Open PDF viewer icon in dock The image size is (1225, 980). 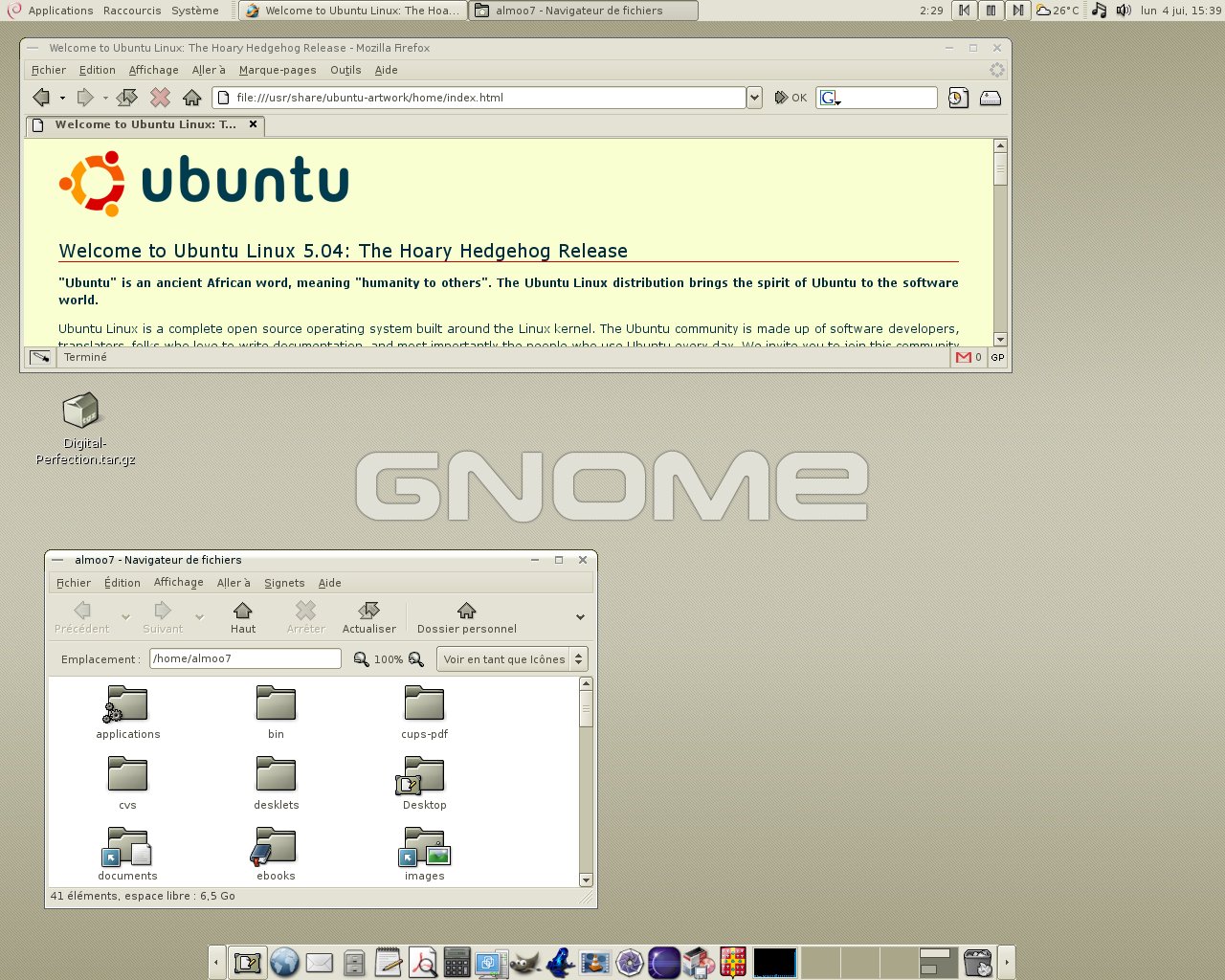coord(422,962)
